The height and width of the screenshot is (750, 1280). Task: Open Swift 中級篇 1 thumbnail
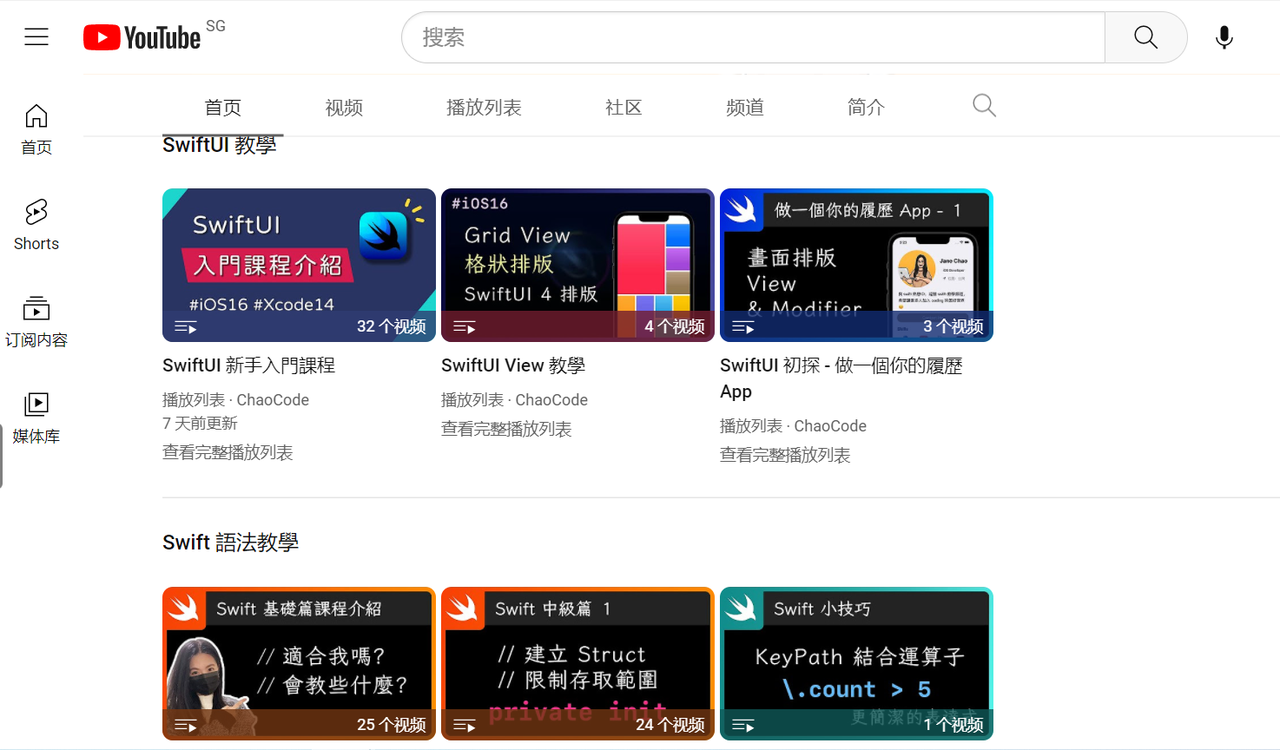coord(578,664)
